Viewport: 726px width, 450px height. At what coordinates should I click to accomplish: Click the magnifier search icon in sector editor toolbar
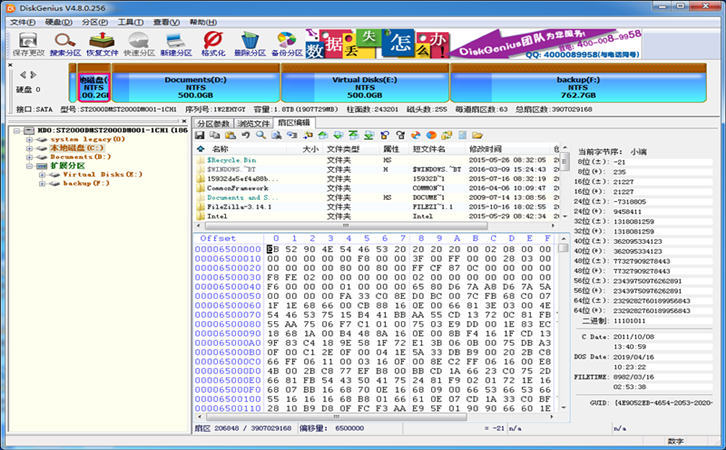(x=260, y=134)
